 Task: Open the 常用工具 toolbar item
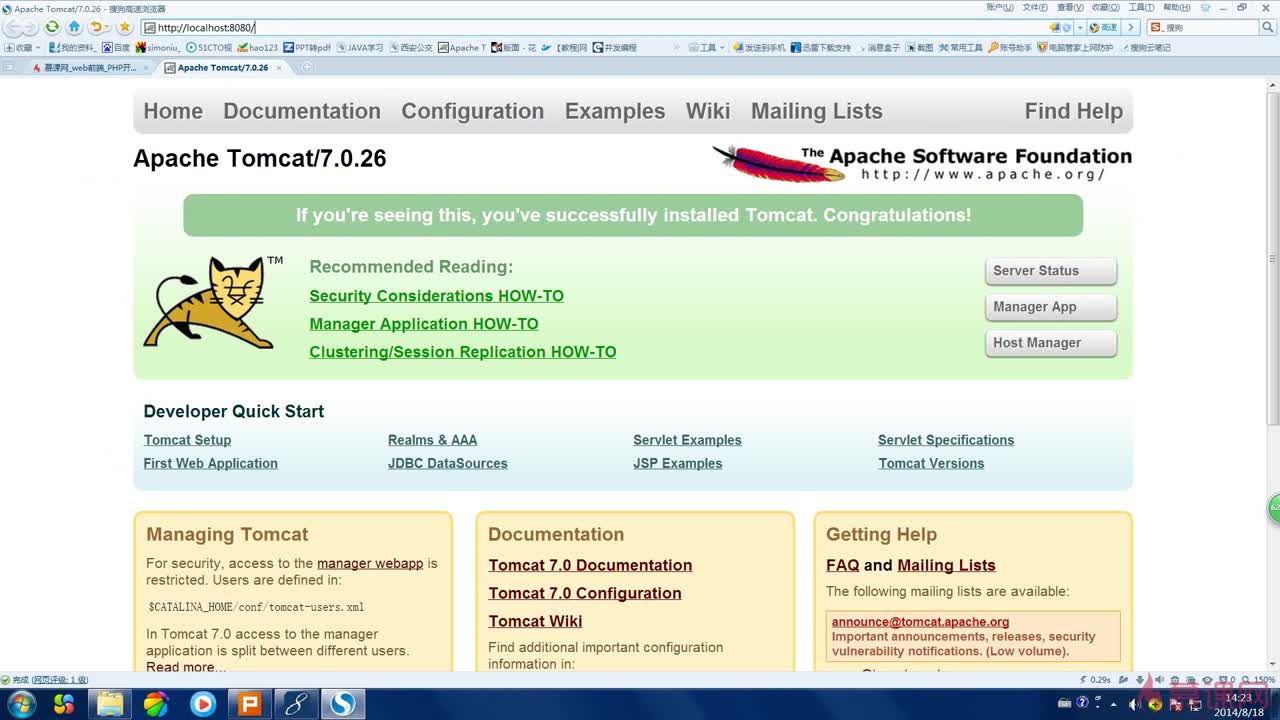pos(960,47)
